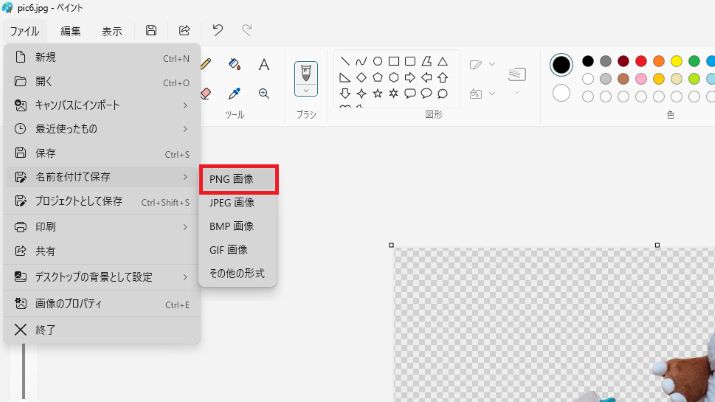Select the Color picker eyedropper tool
This screenshot has height=402, width=715.
click(x=234, y=93)
